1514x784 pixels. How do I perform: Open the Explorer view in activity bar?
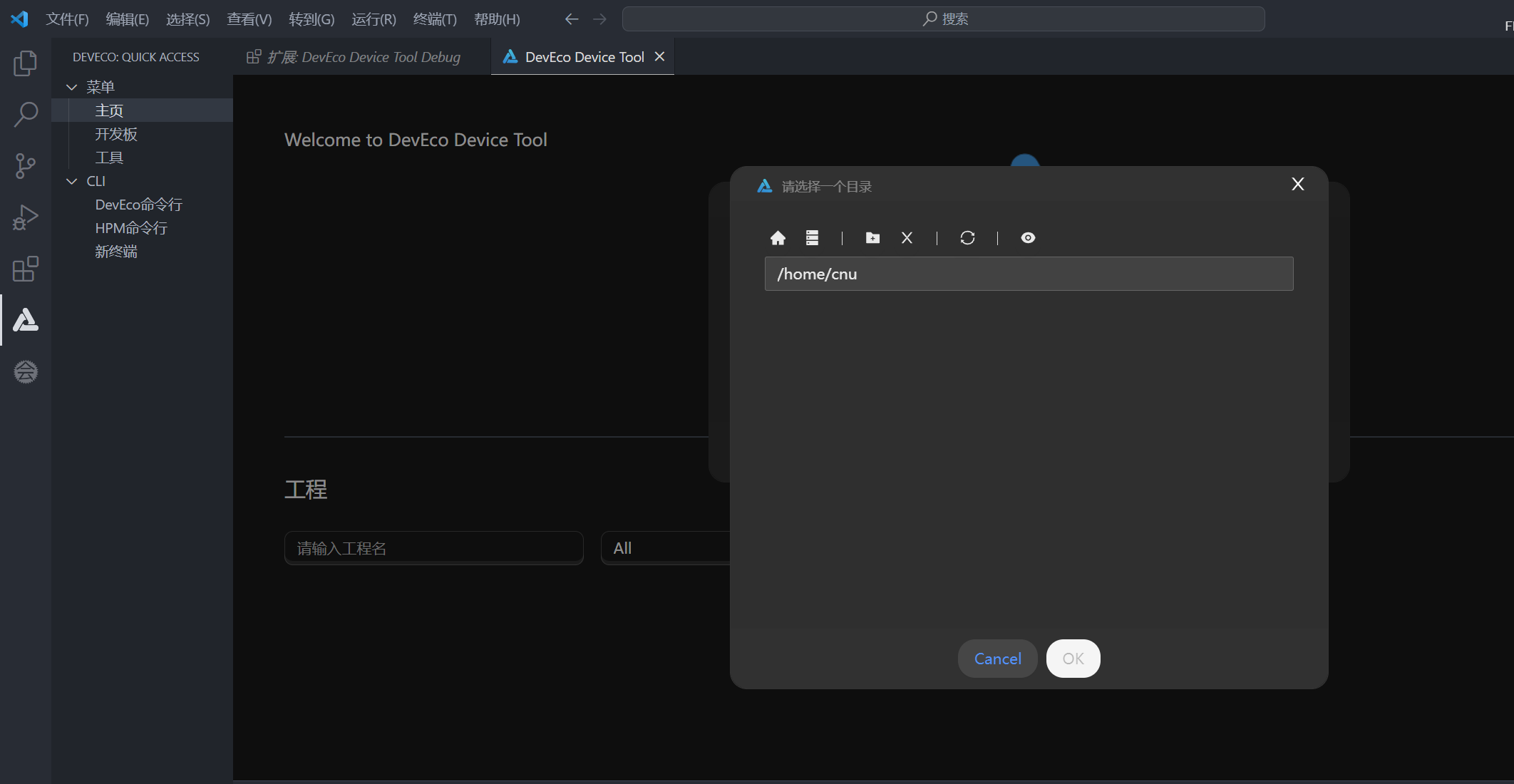[x=26, y=63]
